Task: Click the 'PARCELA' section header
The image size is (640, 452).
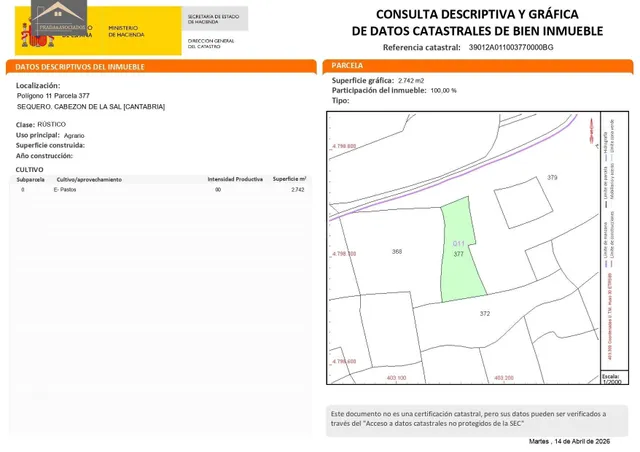Action: tap(347, 65)
